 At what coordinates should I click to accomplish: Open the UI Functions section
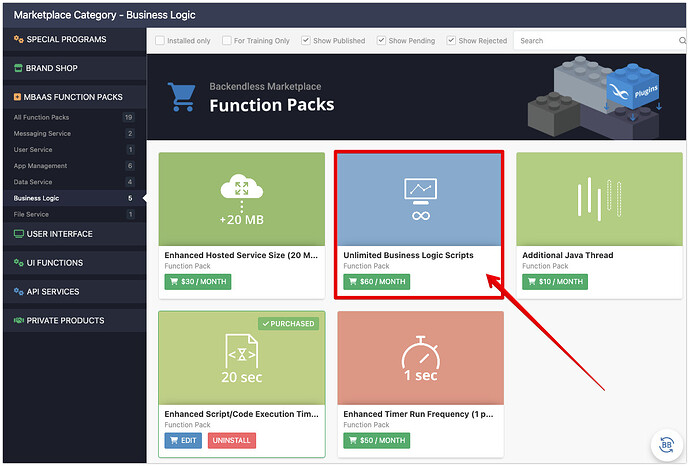tap(74, 263)
